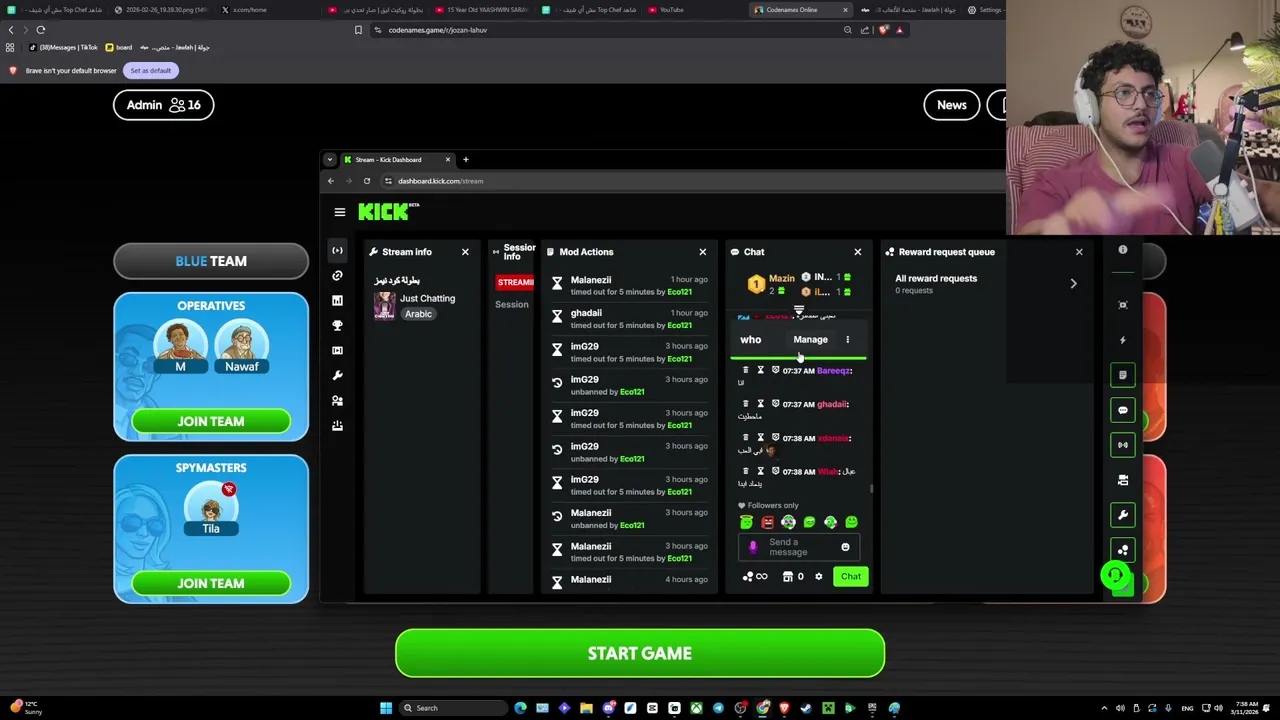Toggle the Reward request queue panel icon

[x=1122, y=550]
